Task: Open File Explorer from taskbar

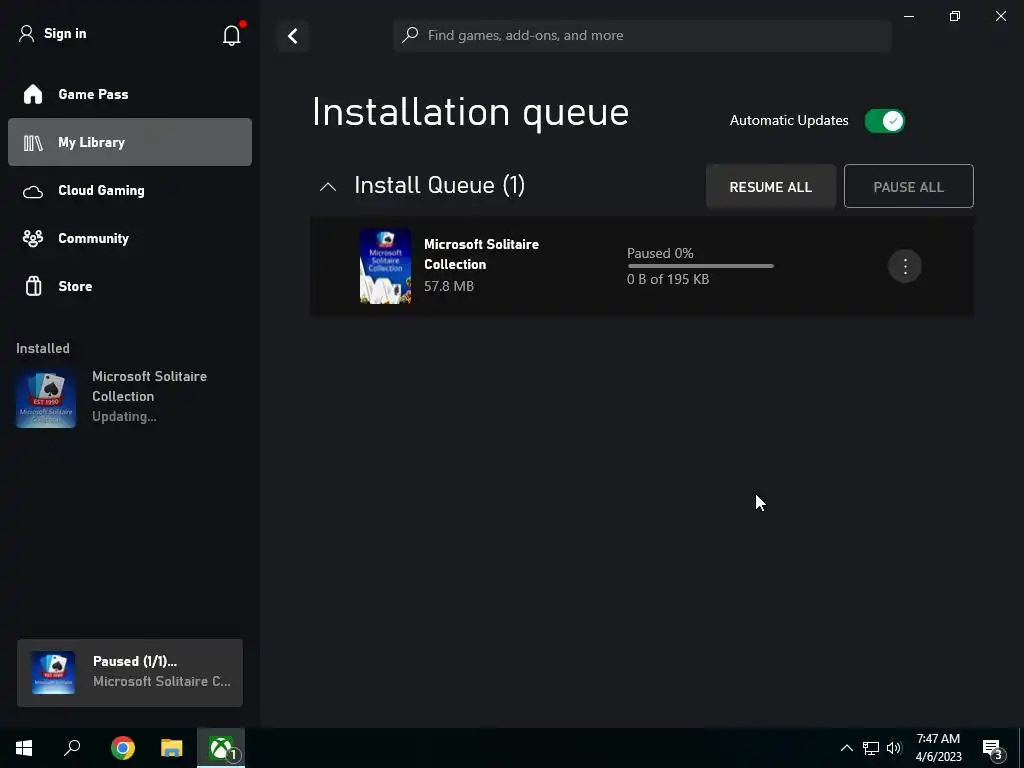Action: (172, 748)
